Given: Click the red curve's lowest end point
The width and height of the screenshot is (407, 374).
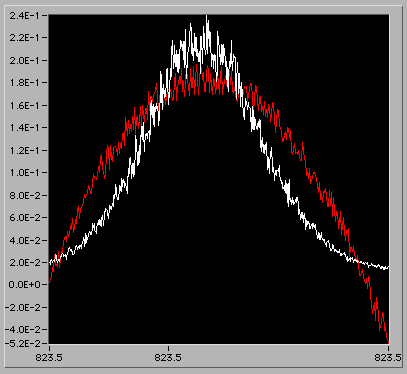Looking at the screenshot, I should coord(388,342).
